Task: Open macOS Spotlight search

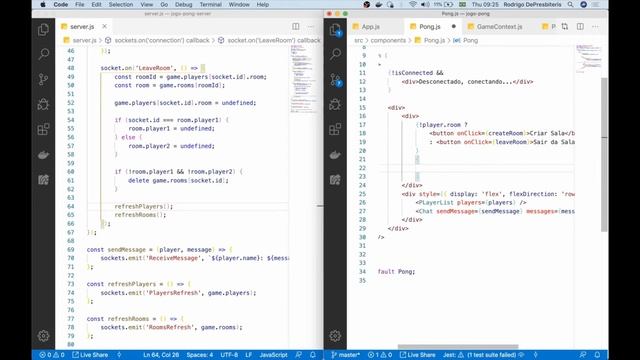Action: click(570, 4)
